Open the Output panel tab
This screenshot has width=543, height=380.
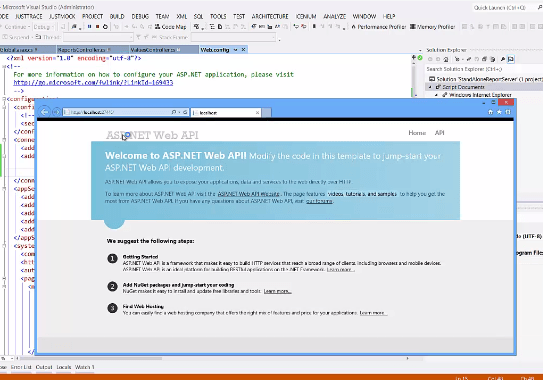44,367
